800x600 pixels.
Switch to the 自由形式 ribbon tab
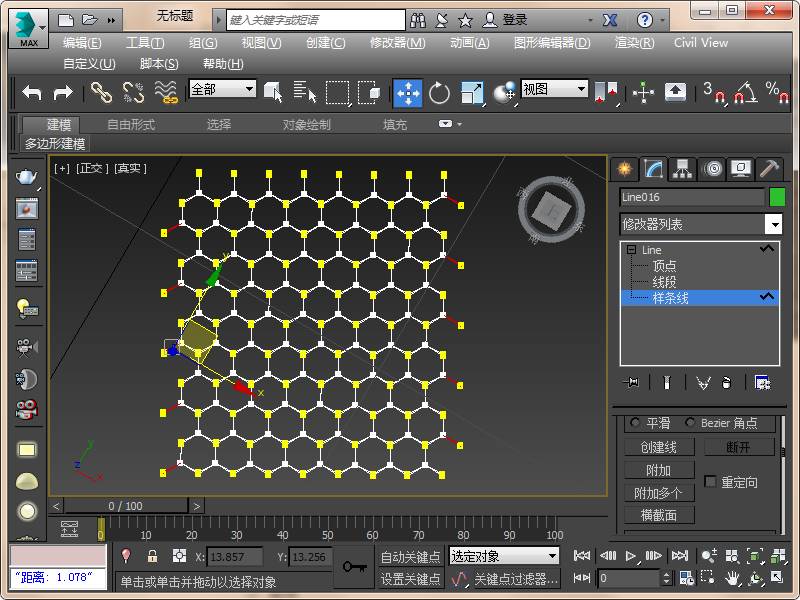(131, 125)
